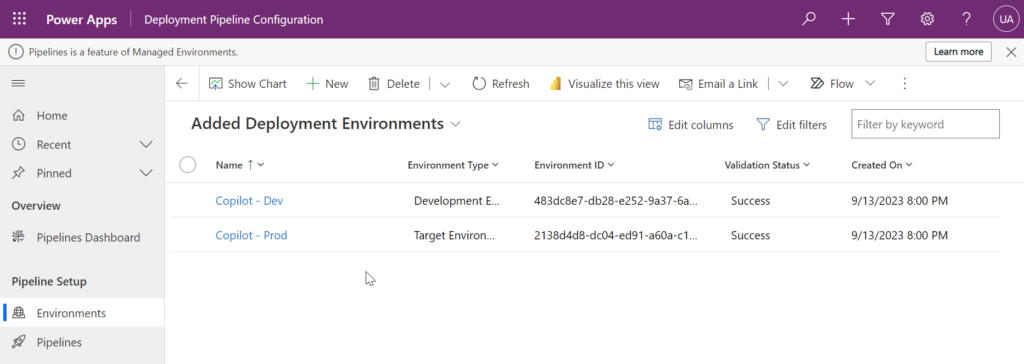Image resolution: width=1024 pixels, height=364 pixels.
Task: Open the settings gear in header
Action: 927,19
